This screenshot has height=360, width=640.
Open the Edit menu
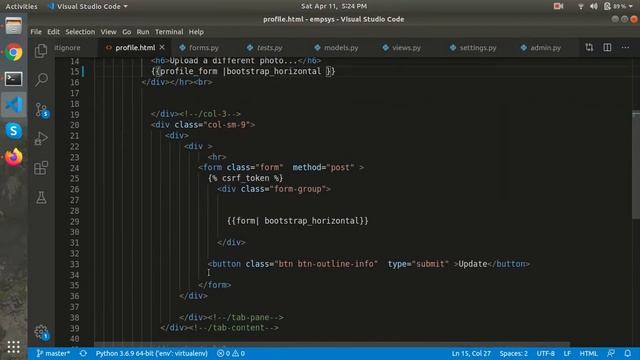pyautogui.click(x=53, y=32)
